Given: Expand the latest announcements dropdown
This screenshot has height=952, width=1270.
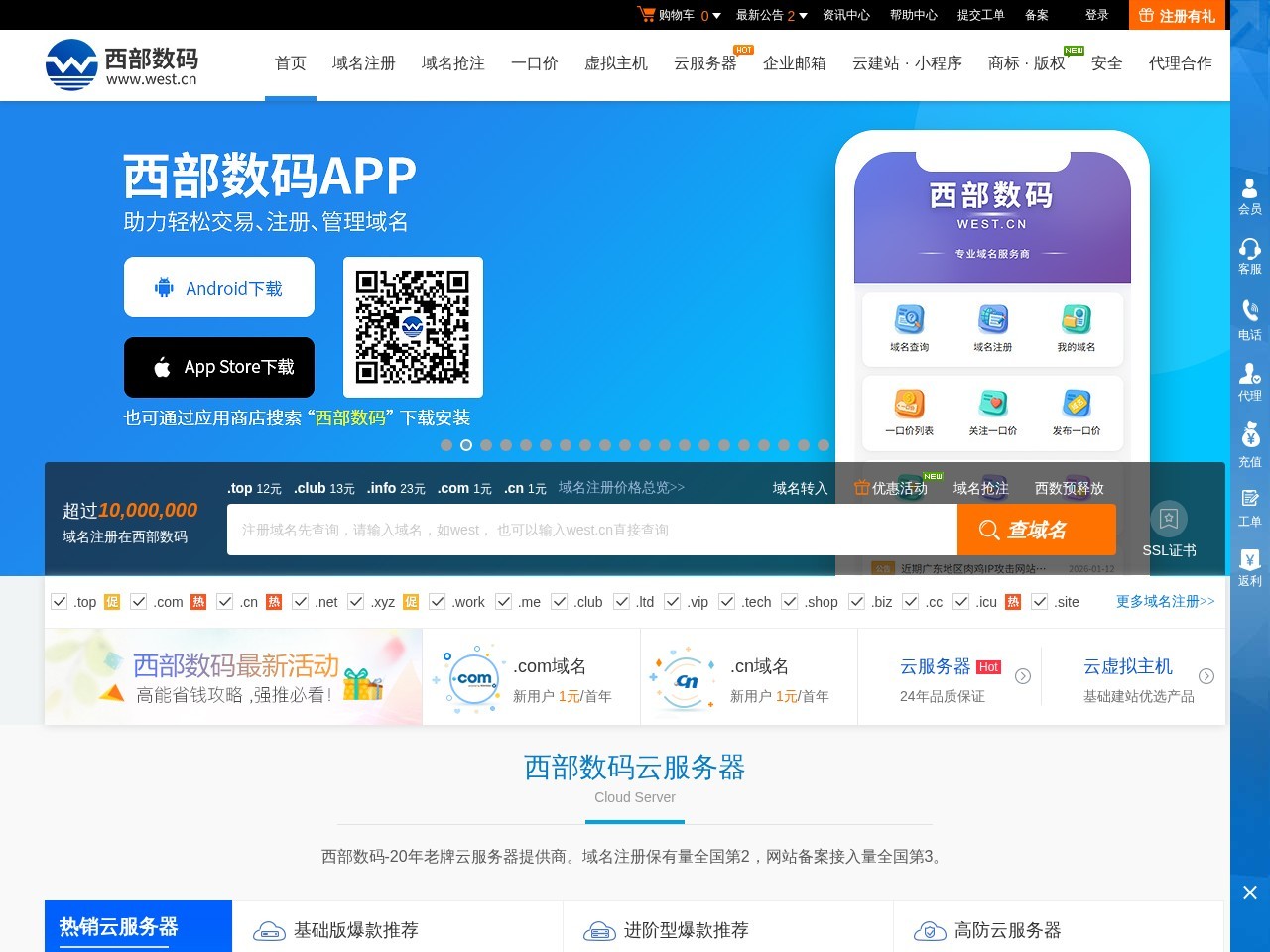Looking at the screenshot, I should (x=803, y=16).
